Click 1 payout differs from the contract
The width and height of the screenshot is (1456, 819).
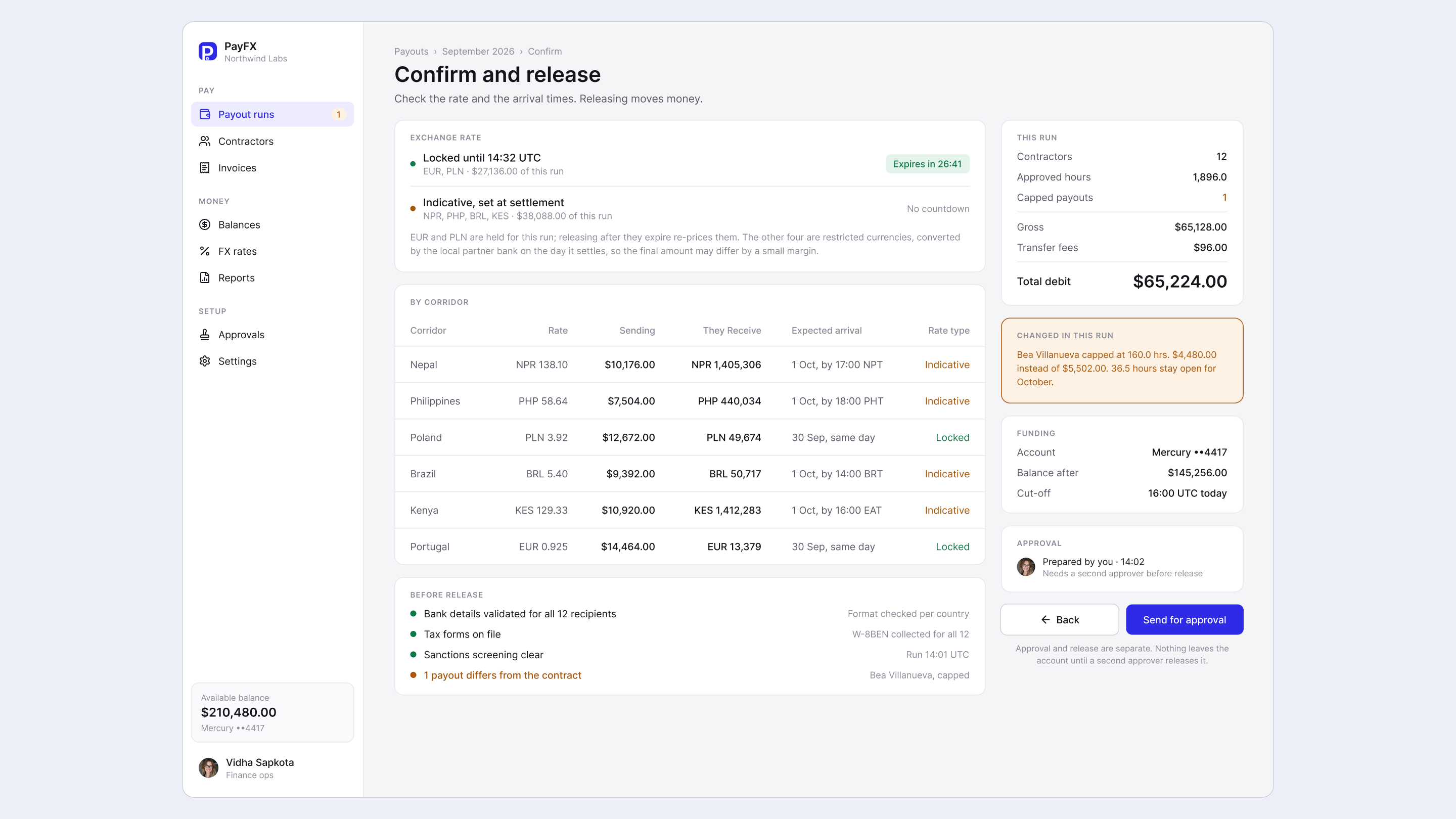click(x=502, y=675)
